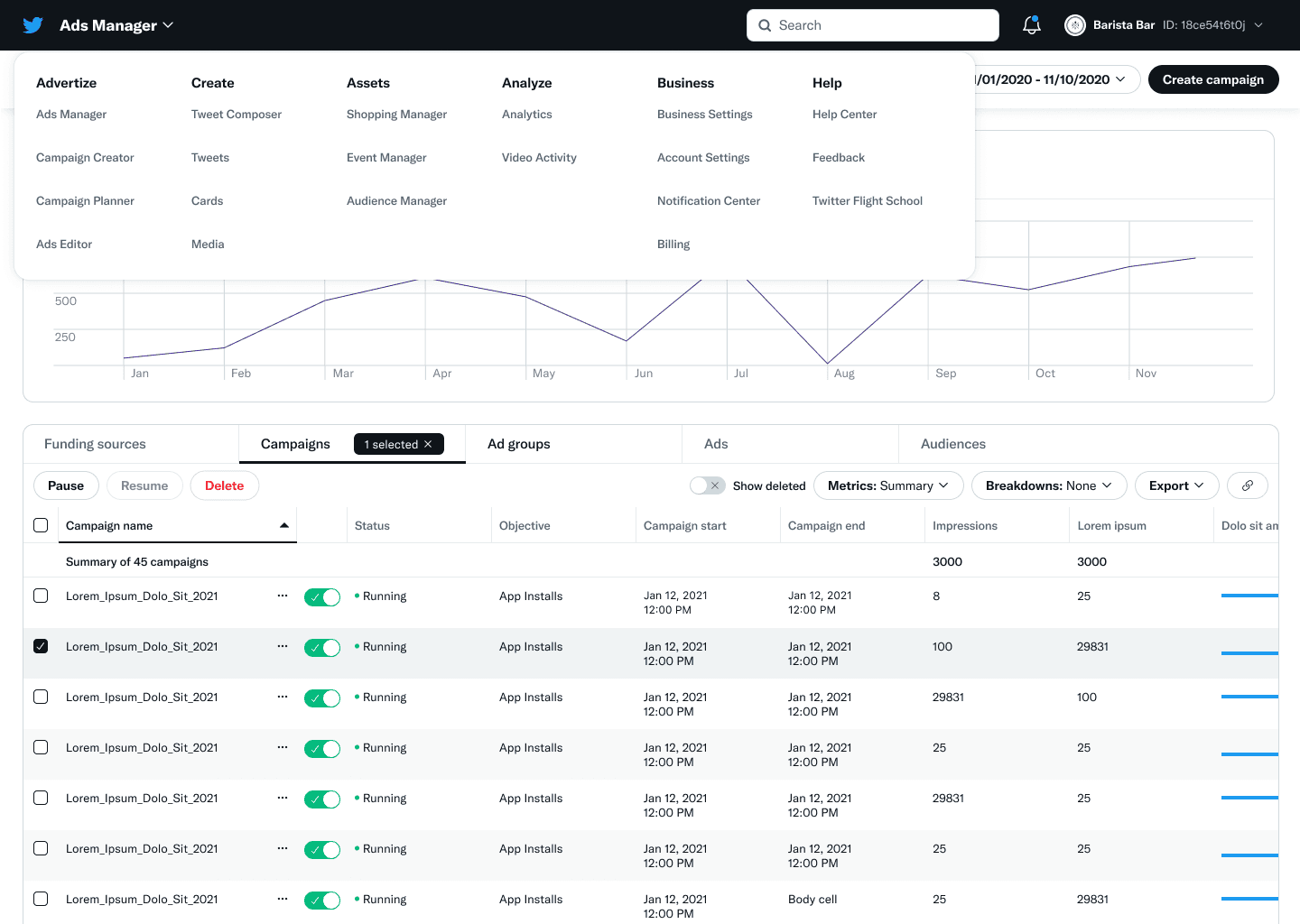The image size is (1300, 924).
Task: Click the search magnifier icon
Action: (x=765, y=24)
